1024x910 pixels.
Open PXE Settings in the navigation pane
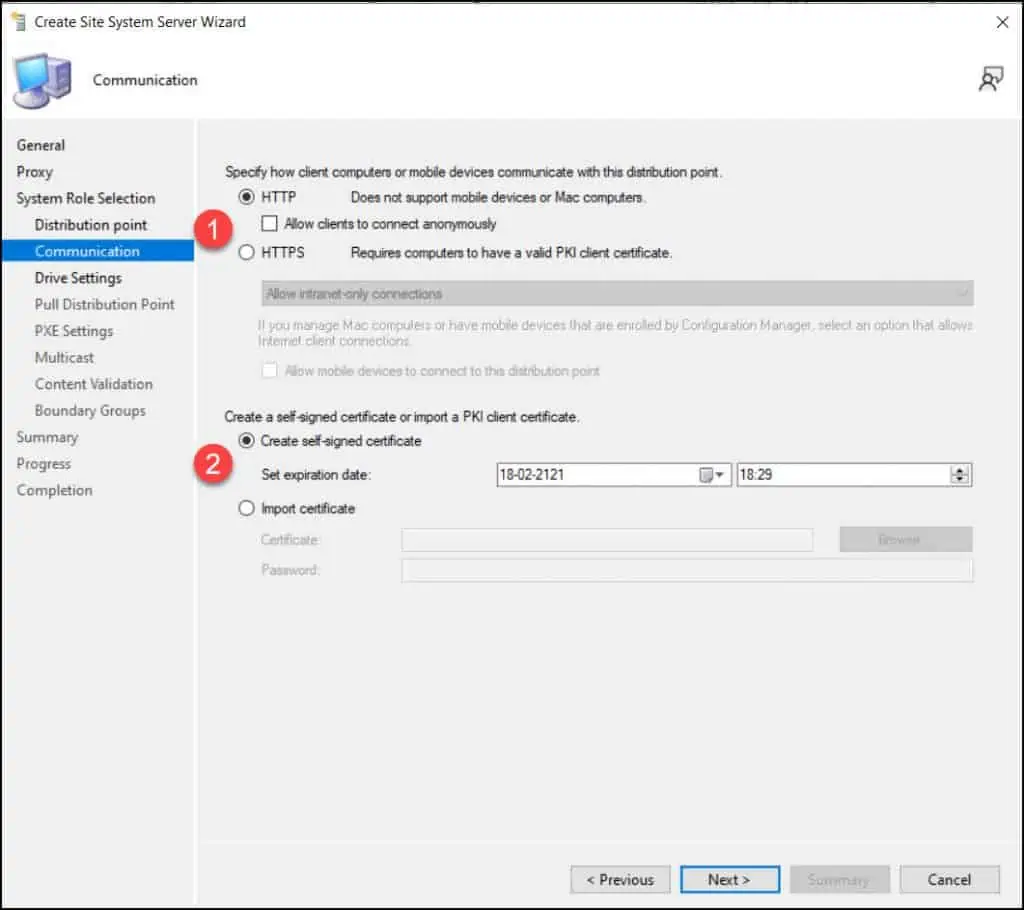click(74, 331)
